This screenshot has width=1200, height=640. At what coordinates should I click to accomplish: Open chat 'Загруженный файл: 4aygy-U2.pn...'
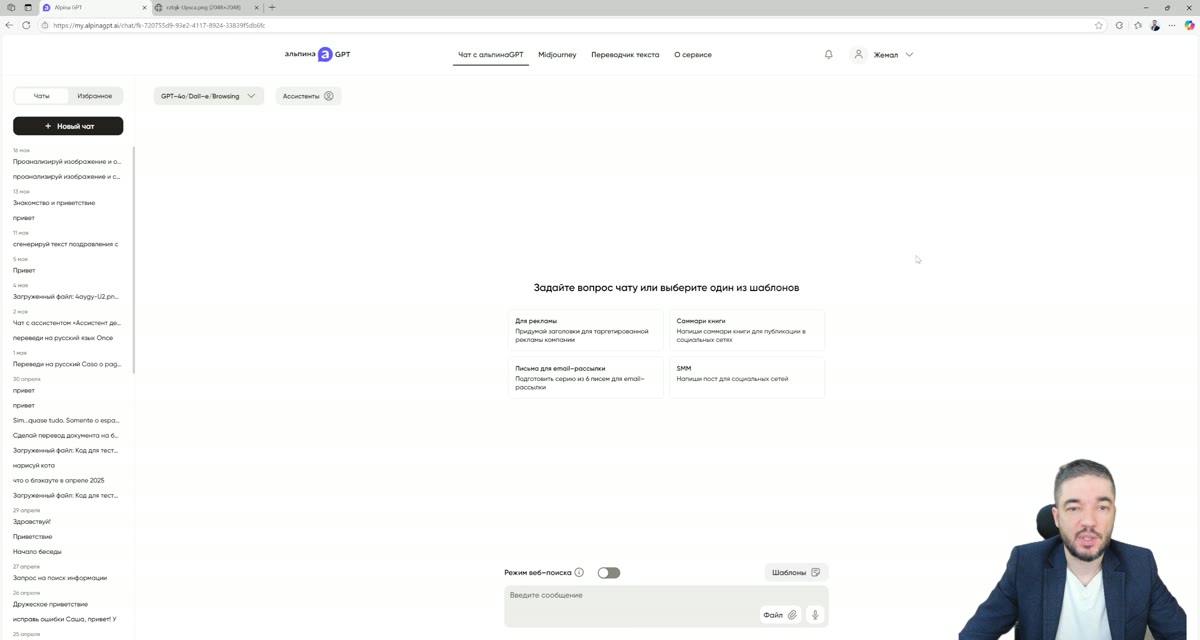click(x=66, y=297)
